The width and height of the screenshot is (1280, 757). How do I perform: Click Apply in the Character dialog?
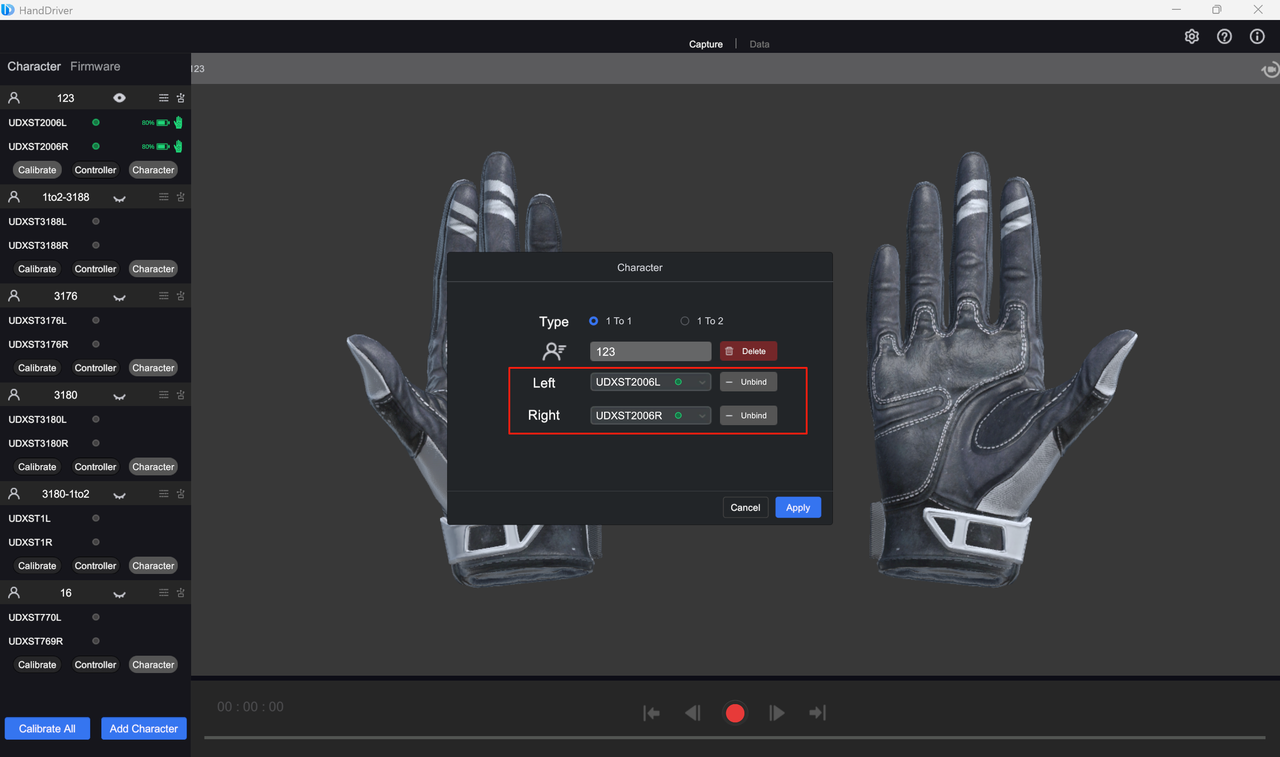(x=797, y=507)
